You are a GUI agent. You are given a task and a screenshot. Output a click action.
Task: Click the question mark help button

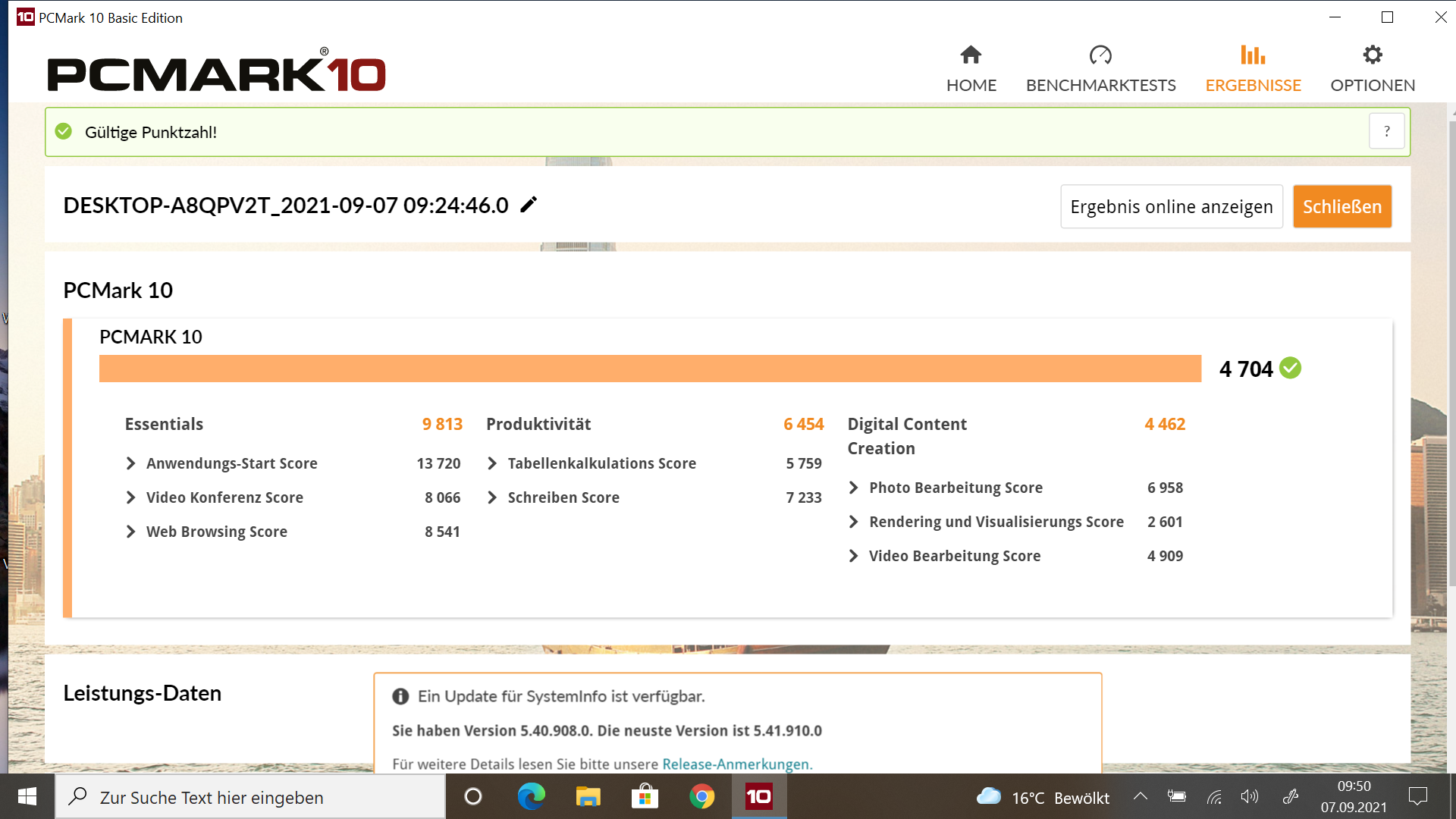[x=1386, y=131]
